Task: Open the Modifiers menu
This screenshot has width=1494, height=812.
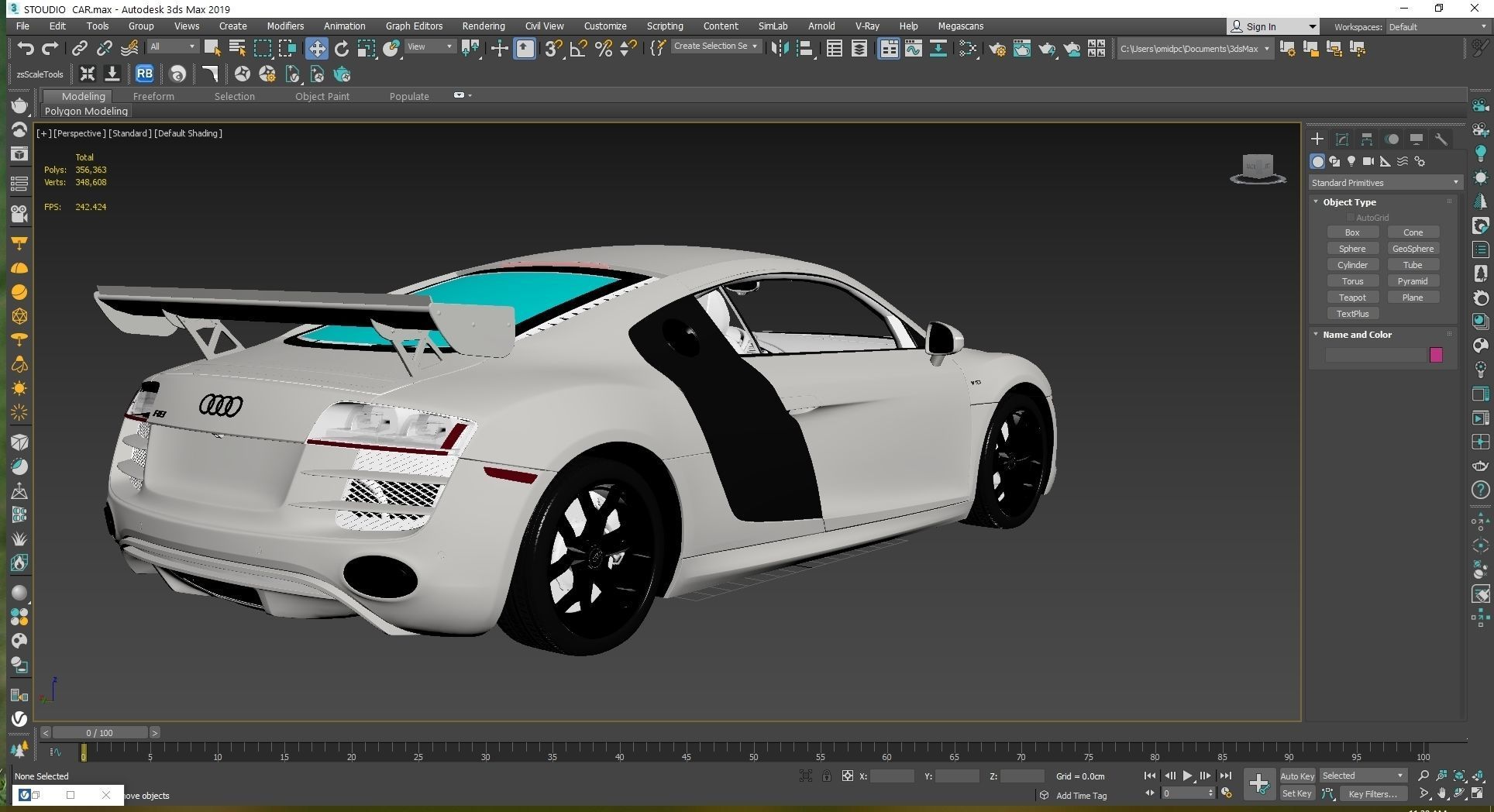Action: [285, 26]
